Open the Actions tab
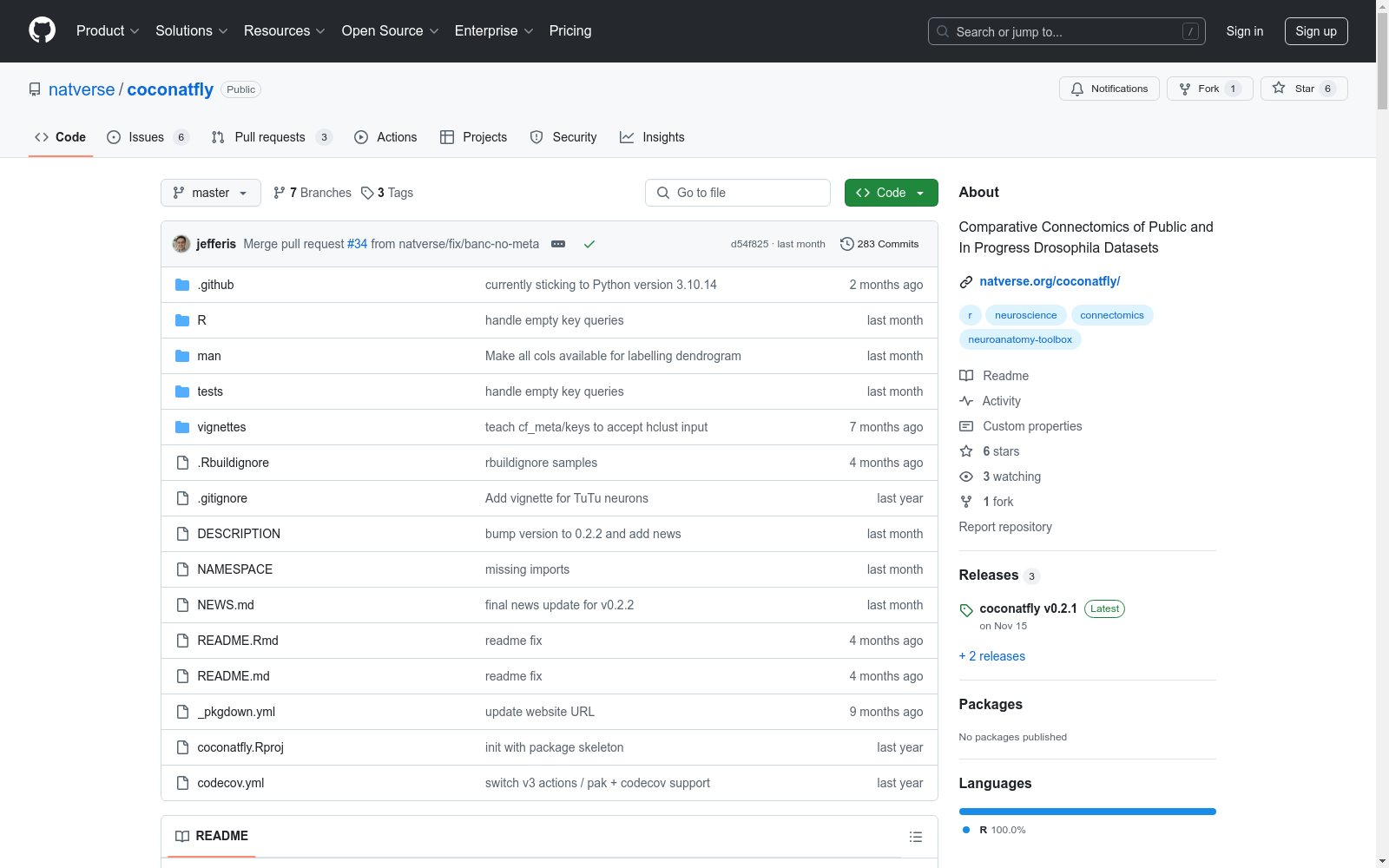 coord(385,137)
